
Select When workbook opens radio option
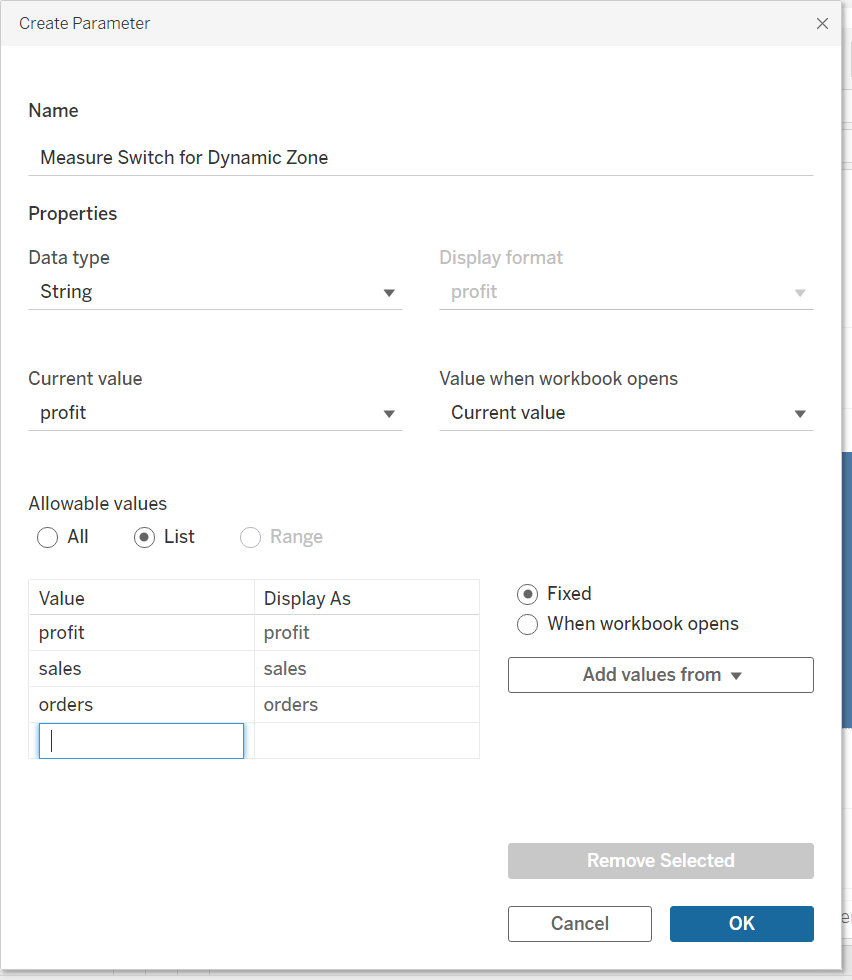527,624
